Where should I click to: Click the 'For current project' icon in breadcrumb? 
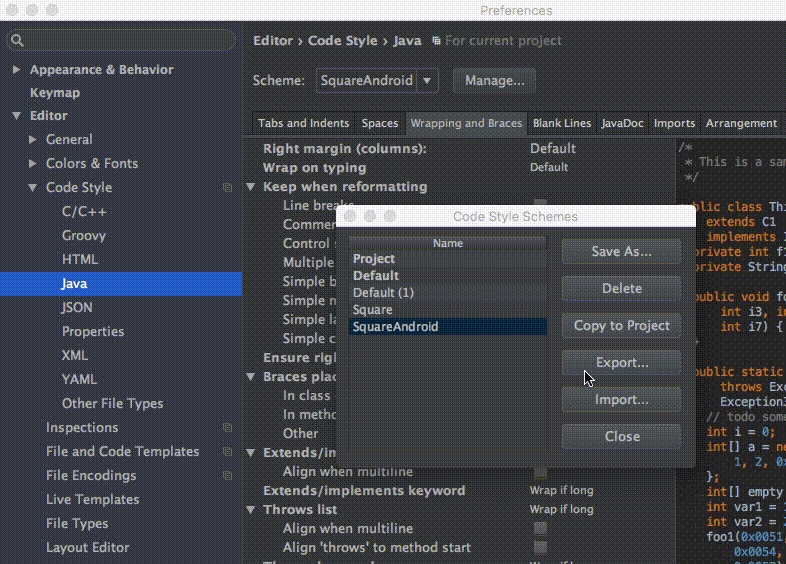[437, 41]
